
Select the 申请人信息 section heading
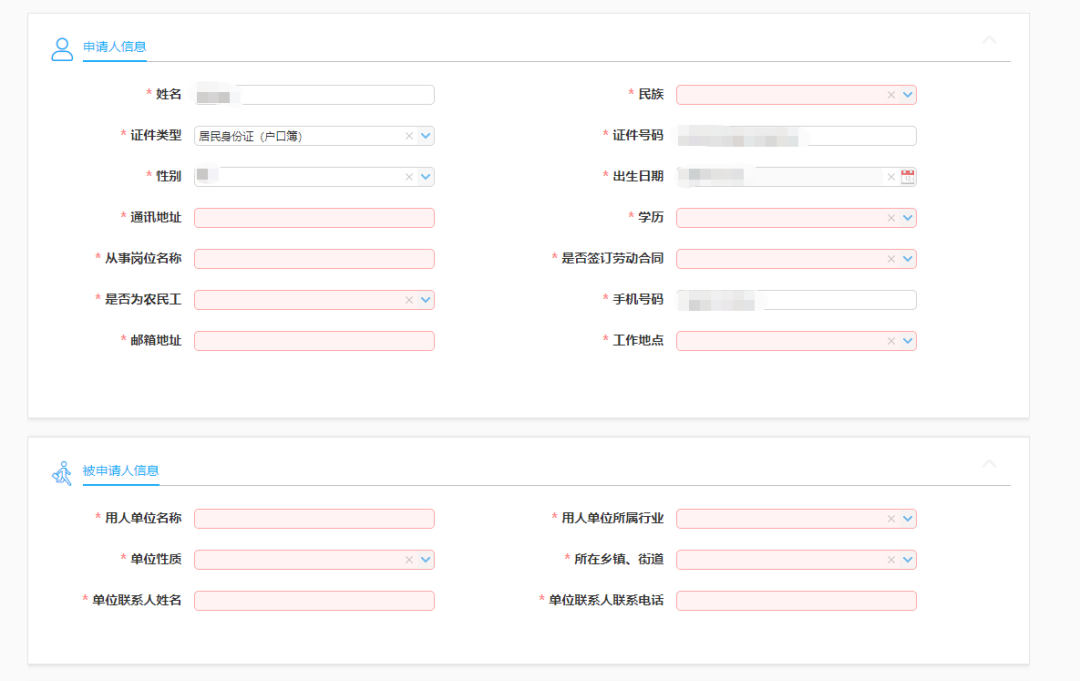(115, 47)
